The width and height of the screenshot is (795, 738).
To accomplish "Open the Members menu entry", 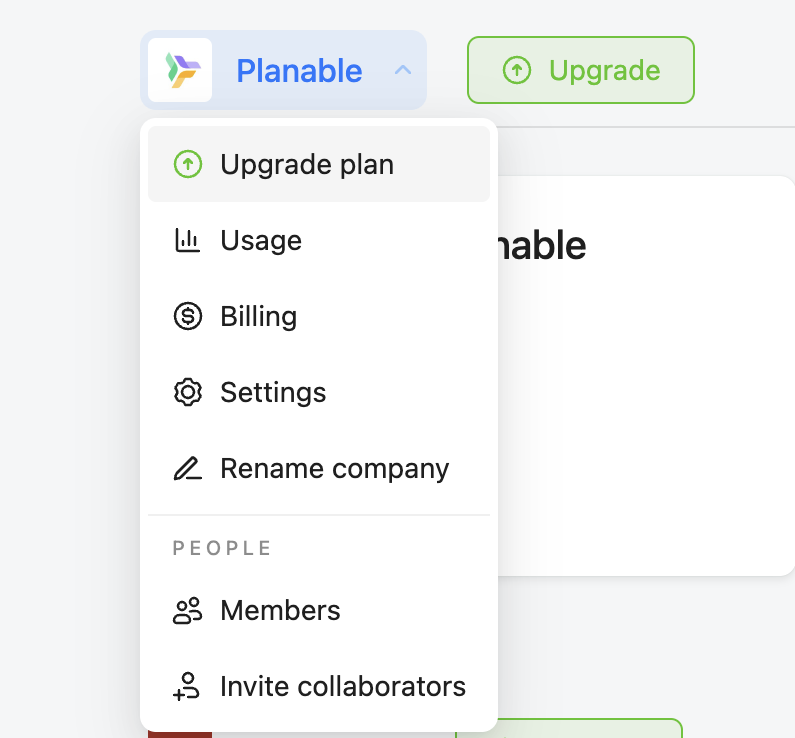I will (x=280, y=610).
